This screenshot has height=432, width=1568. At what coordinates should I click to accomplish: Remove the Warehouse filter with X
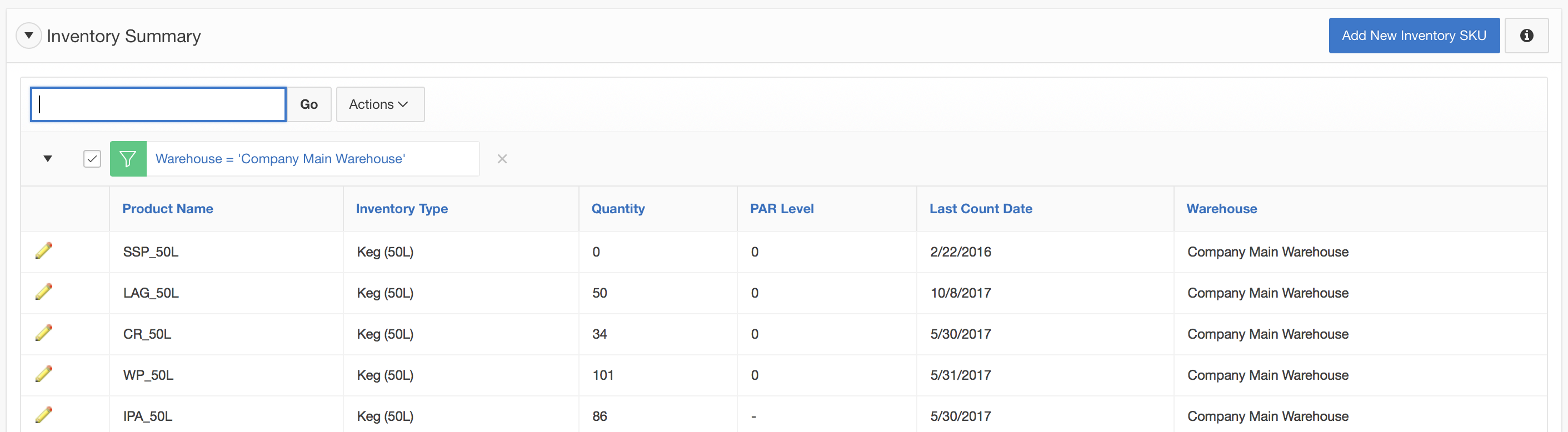coord(502,159)
